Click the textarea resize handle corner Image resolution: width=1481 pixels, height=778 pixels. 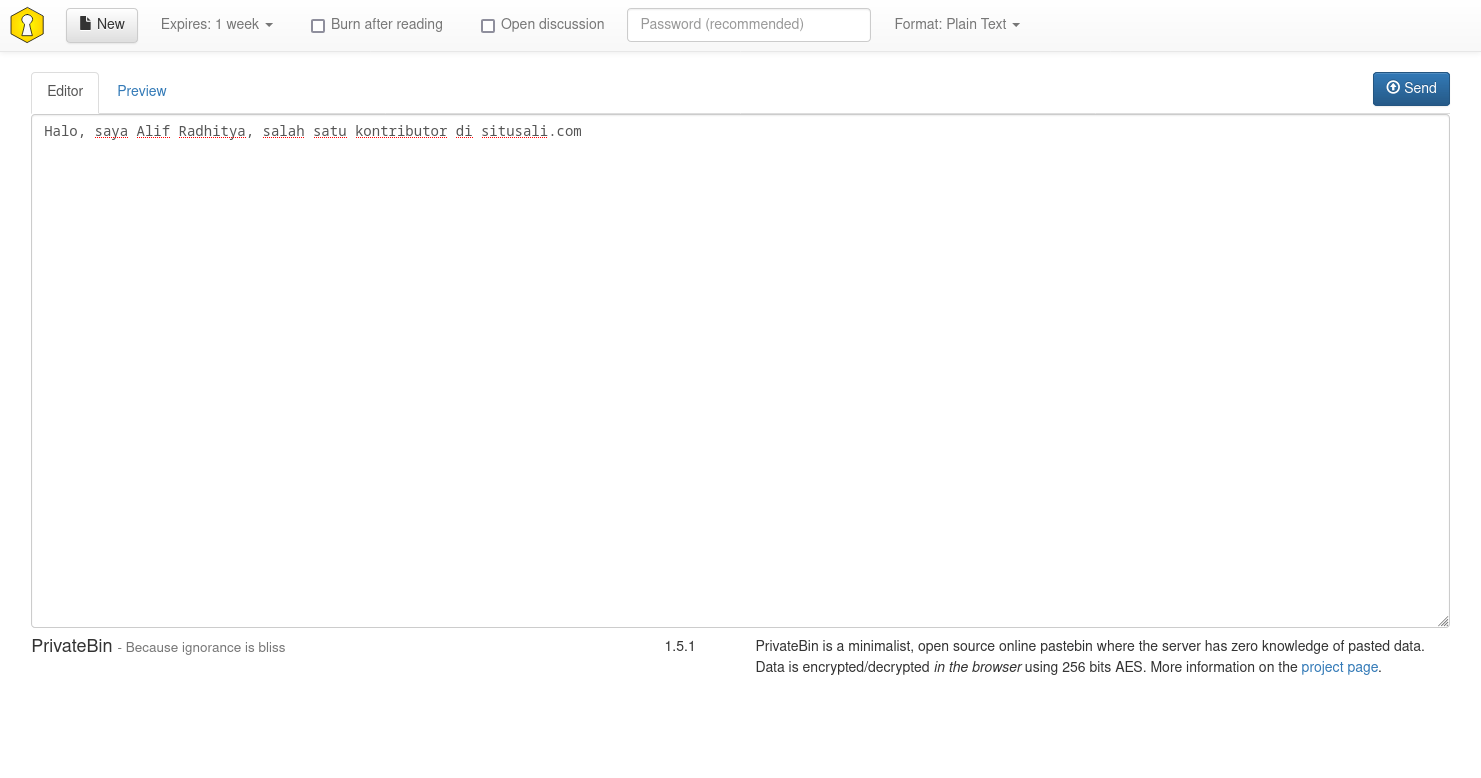click(x=1442, y=620)
